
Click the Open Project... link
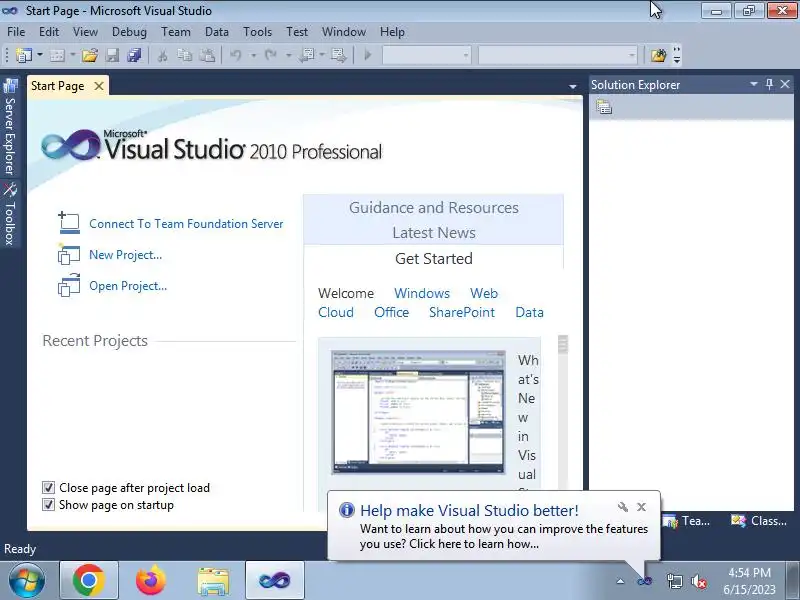point(128,286)
